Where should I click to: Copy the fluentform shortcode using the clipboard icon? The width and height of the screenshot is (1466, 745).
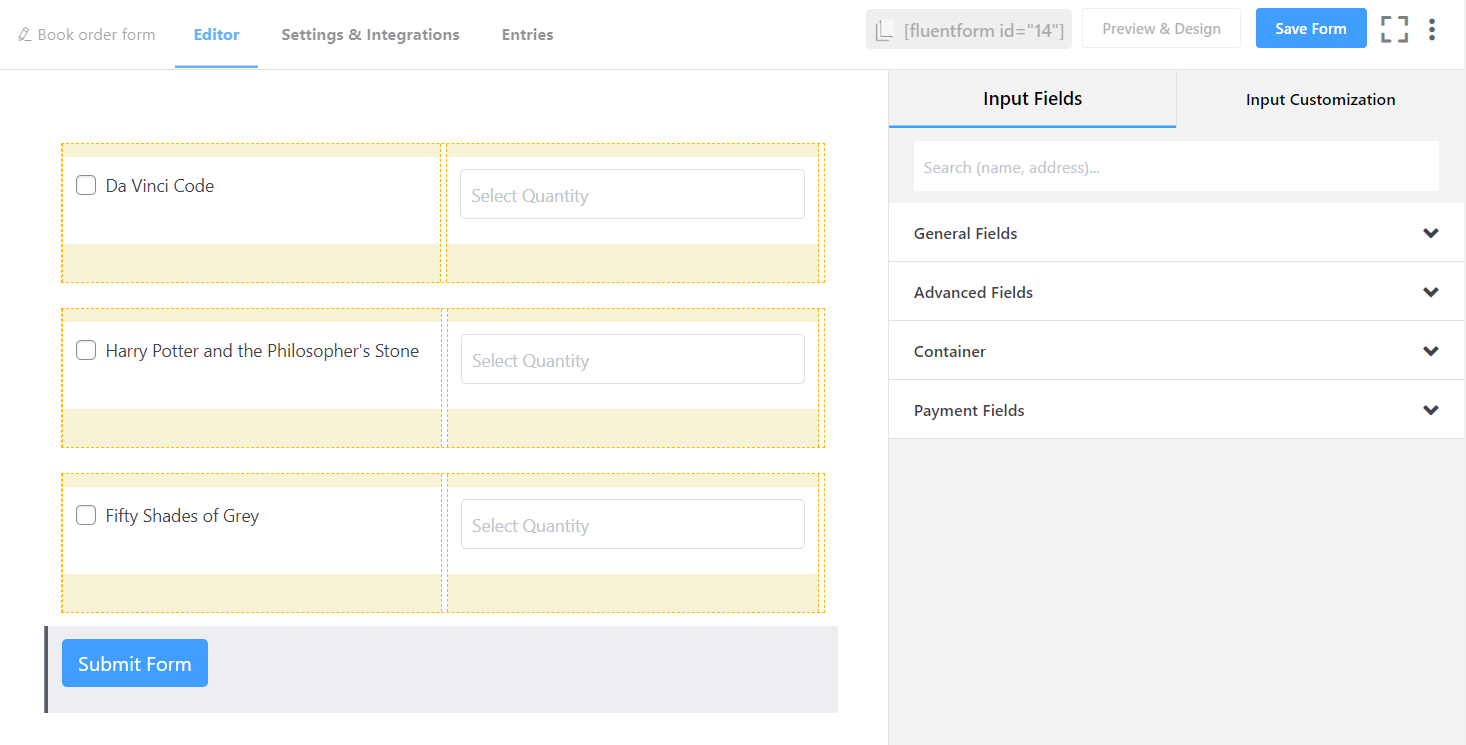(884, 29)
